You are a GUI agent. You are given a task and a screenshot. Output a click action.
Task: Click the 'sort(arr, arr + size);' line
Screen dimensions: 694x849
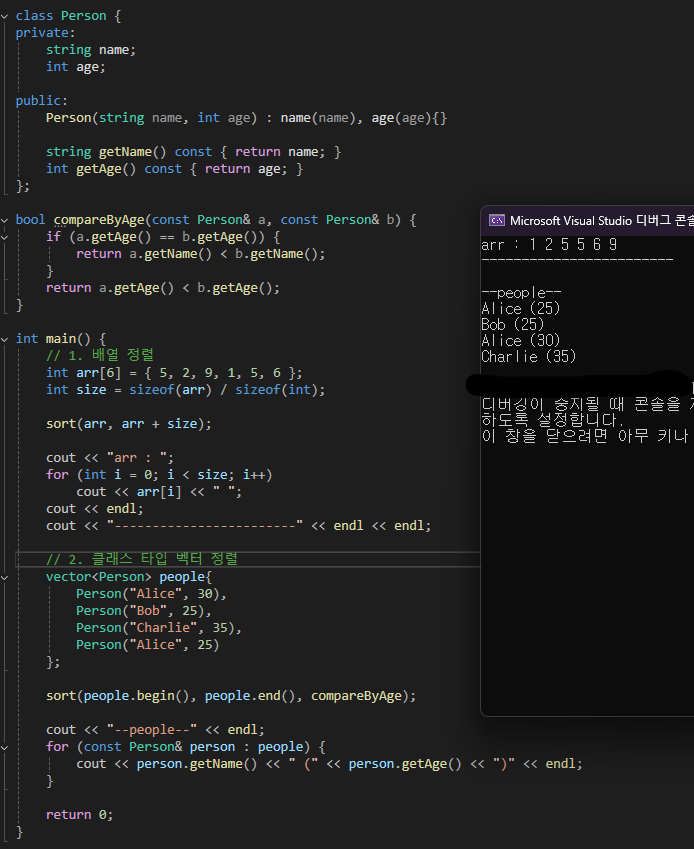pyautogui.click(x=129, y=424)
